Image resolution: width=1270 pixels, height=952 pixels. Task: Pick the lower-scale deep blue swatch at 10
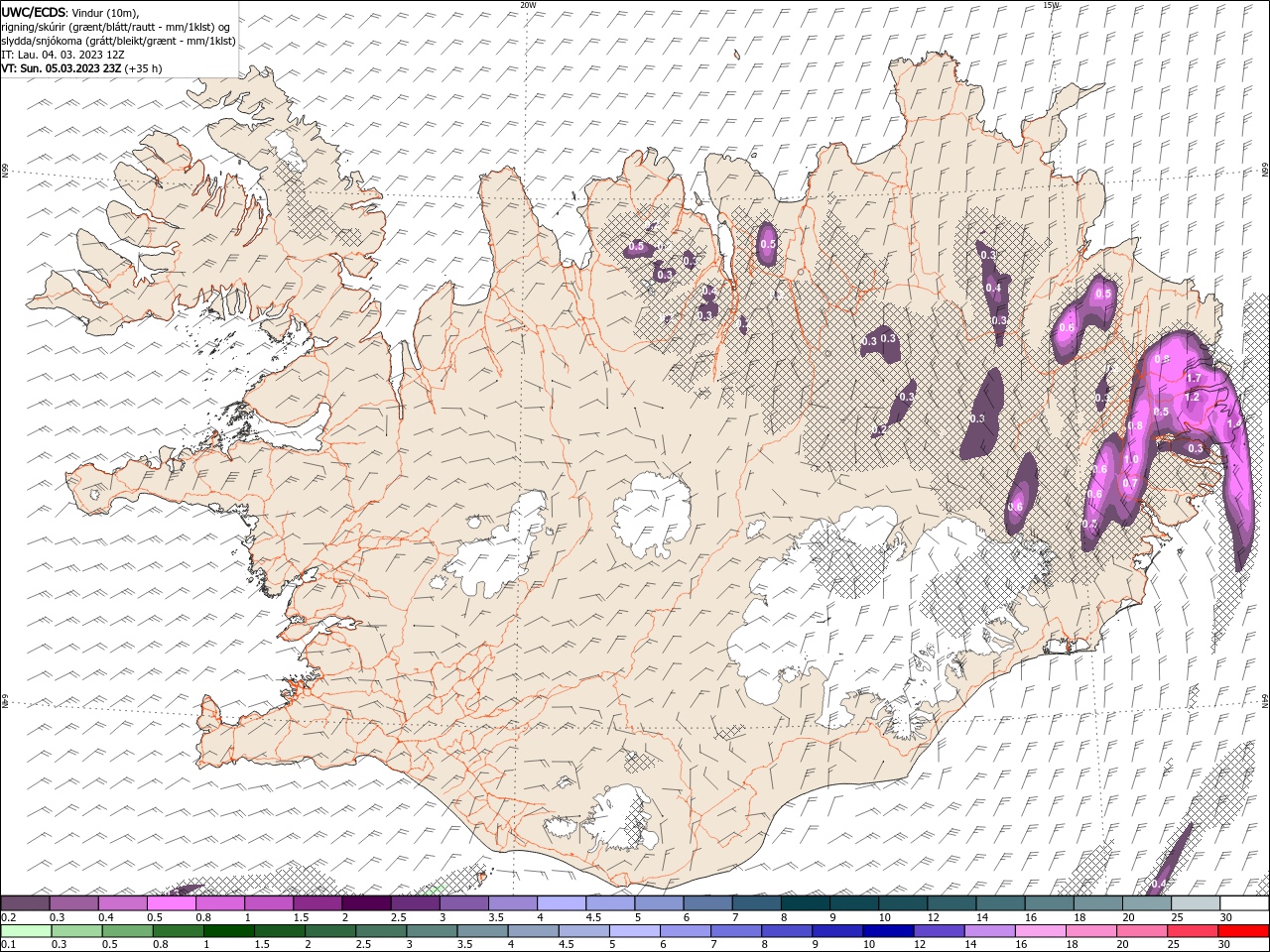pyautogui.click(x=889, y=931)
